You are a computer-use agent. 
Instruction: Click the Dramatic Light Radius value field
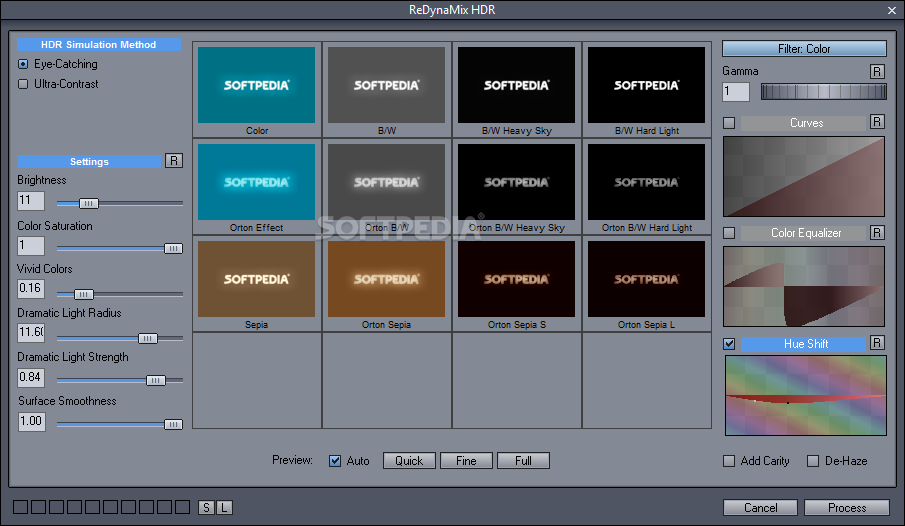[x=31, y=333]
